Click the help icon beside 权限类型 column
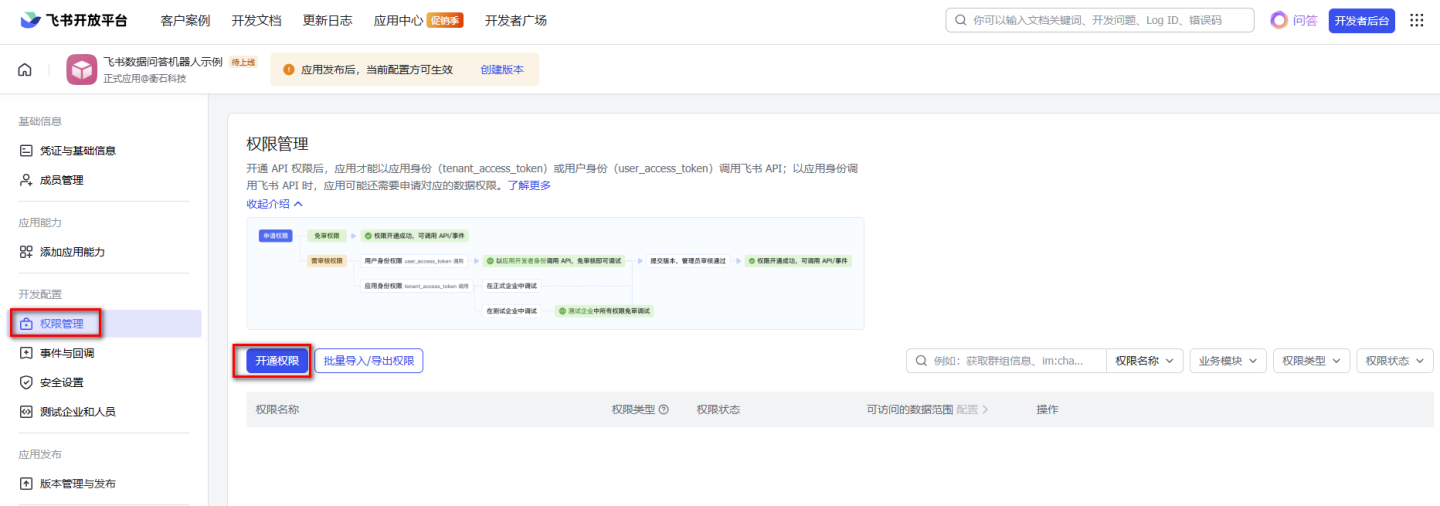 664,410
